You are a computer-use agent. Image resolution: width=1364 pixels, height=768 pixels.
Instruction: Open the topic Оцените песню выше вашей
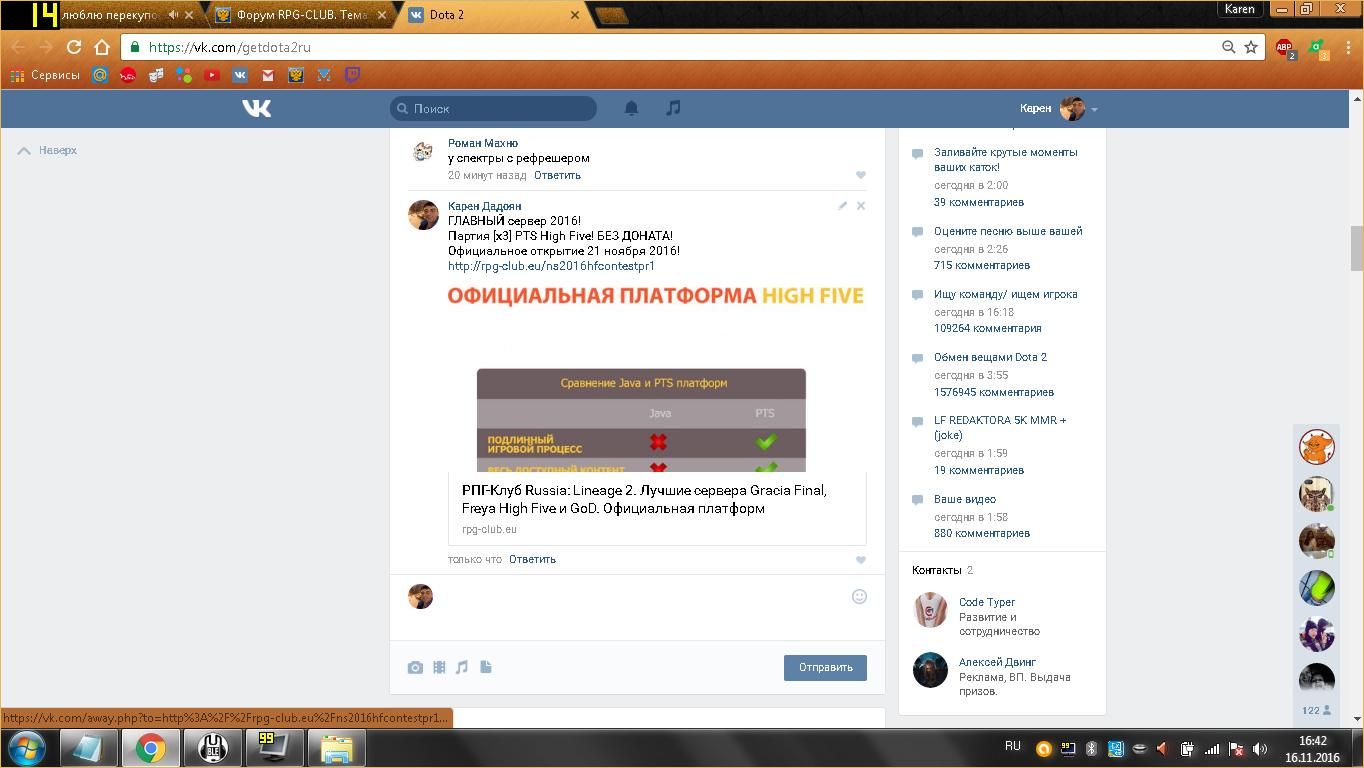pyautogui.click(x=1008, y=231)
